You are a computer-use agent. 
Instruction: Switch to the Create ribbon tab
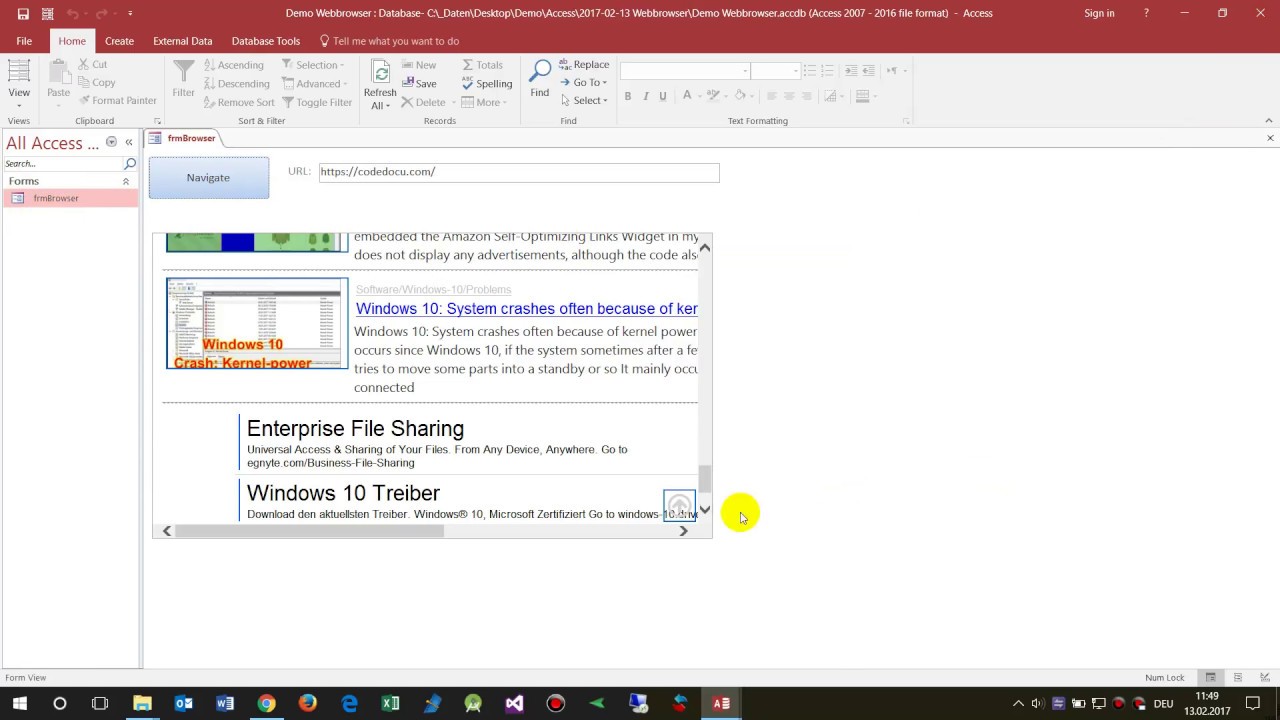119,41
